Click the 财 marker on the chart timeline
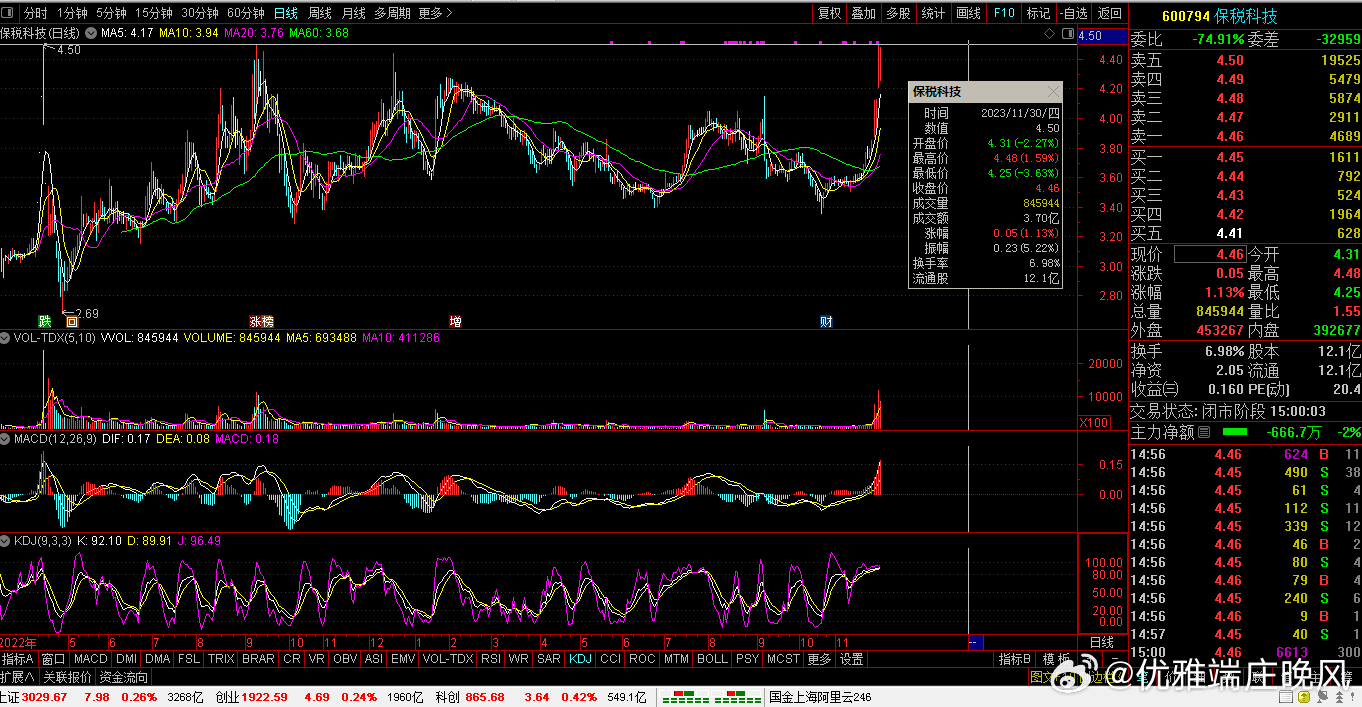This screenshot has height=707, width=1362. [x=826, y=321]
